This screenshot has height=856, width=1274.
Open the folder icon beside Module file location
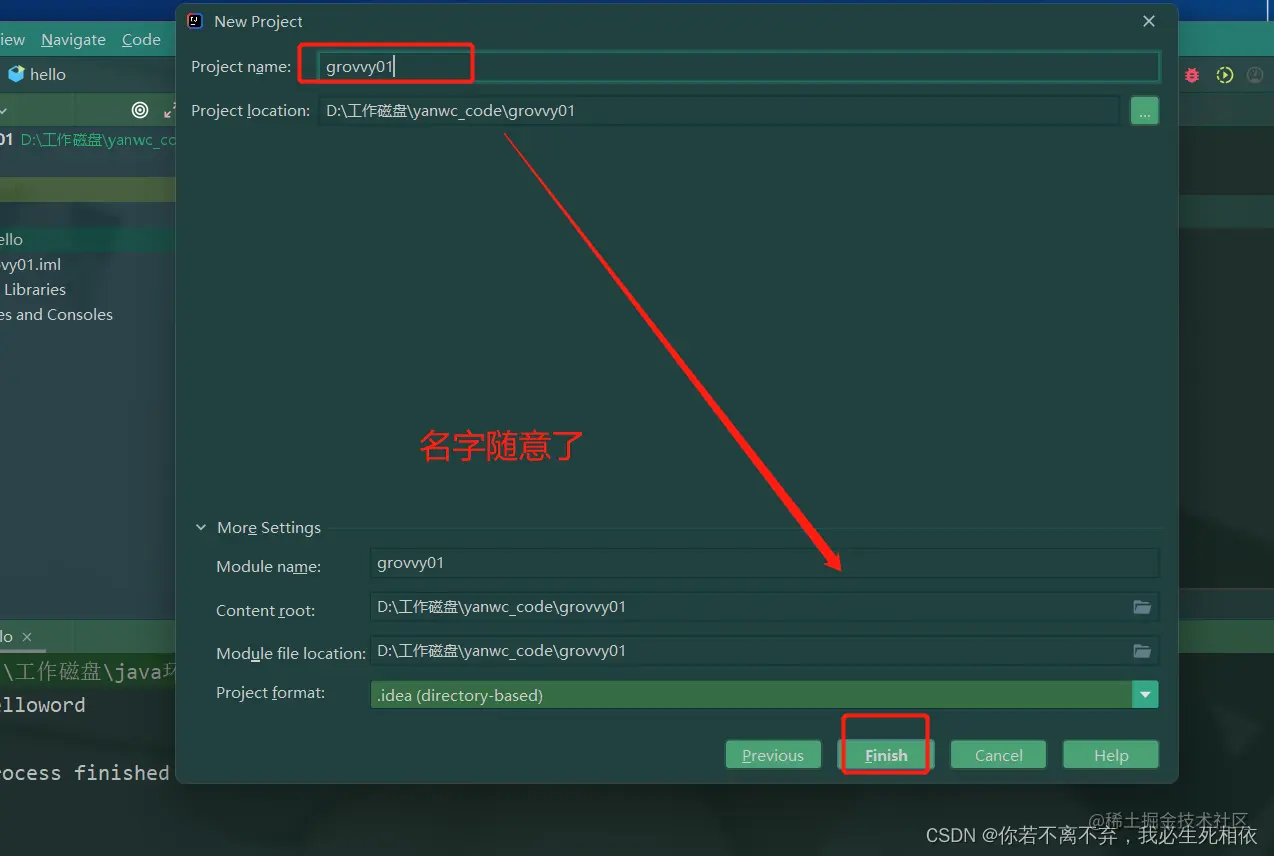(1142, 650)
